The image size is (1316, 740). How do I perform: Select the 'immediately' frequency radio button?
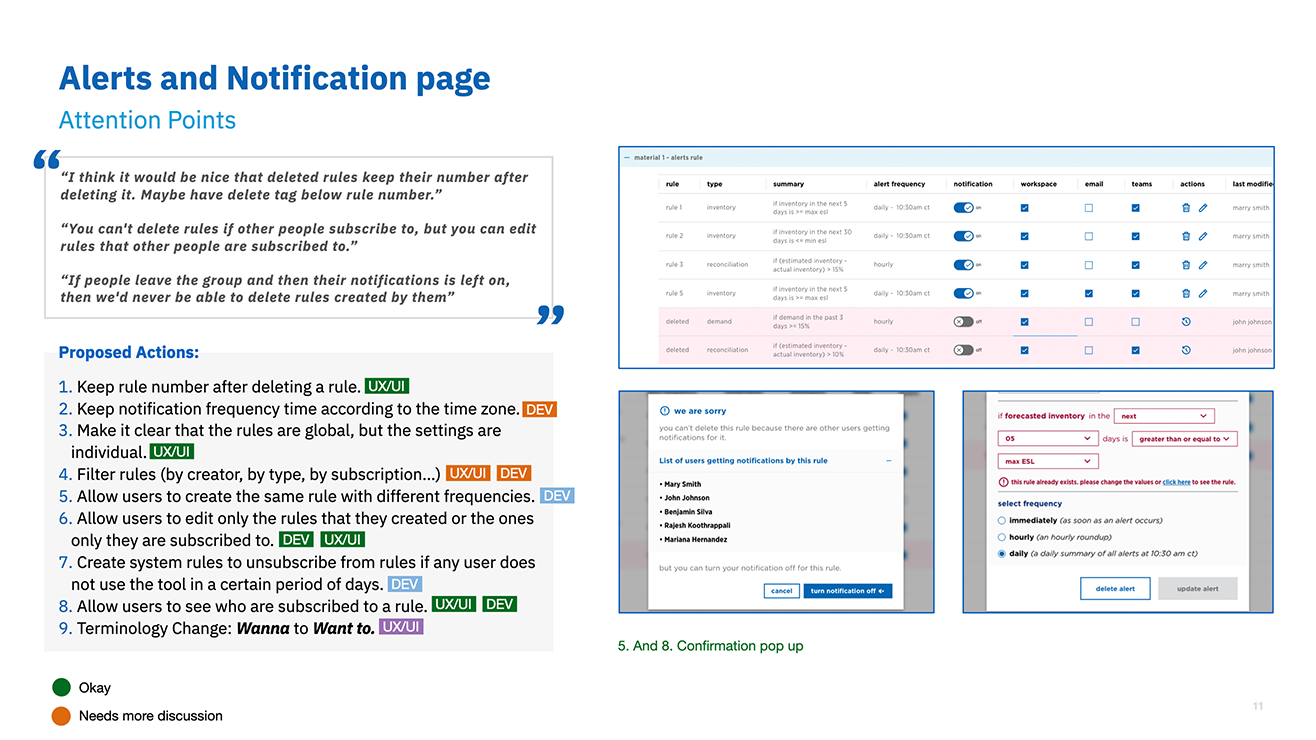(x=1003, y=521)
